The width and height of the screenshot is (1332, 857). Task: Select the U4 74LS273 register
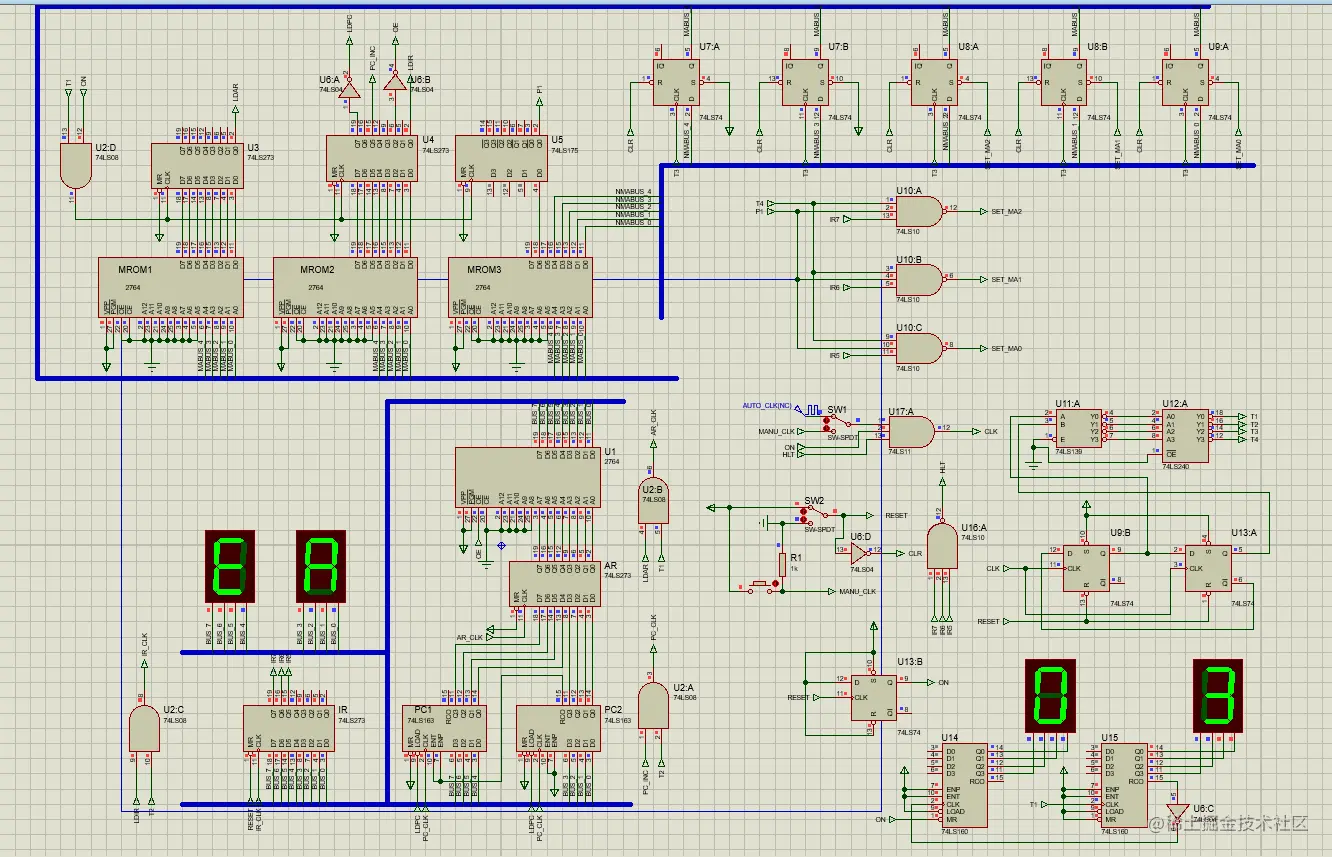371,158
